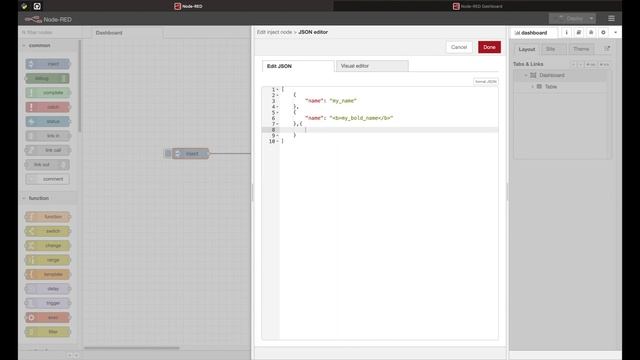Click the inject node's trigger button on canvas

(x=168, y=154)
